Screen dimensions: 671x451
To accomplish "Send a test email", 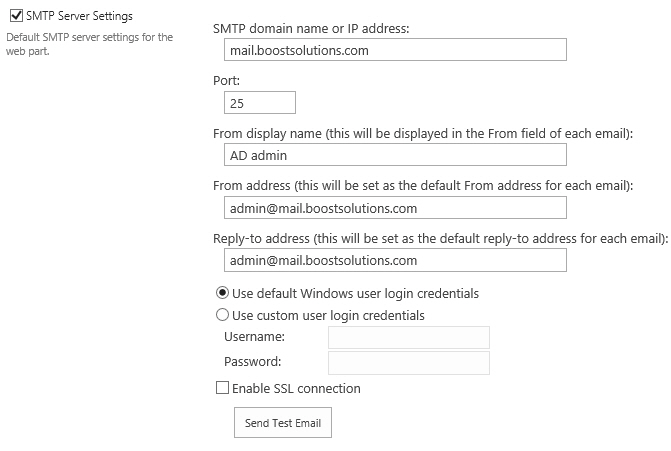I will 283,422.
